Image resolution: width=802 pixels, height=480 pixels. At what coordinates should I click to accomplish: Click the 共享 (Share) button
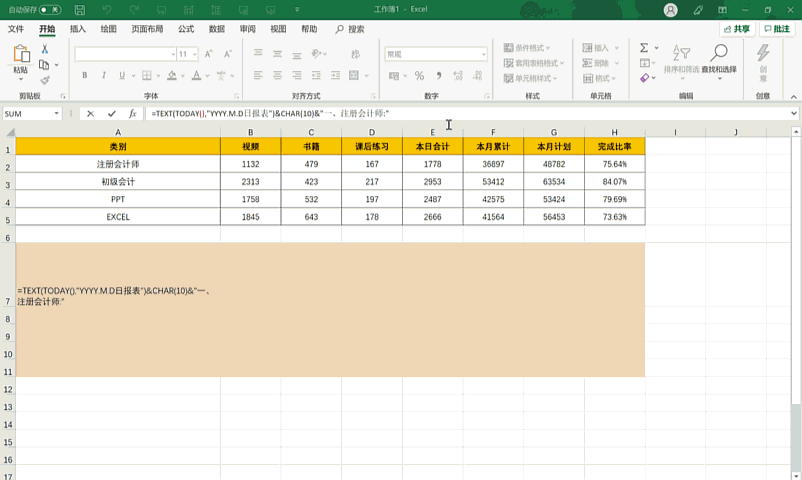(736, 29)
